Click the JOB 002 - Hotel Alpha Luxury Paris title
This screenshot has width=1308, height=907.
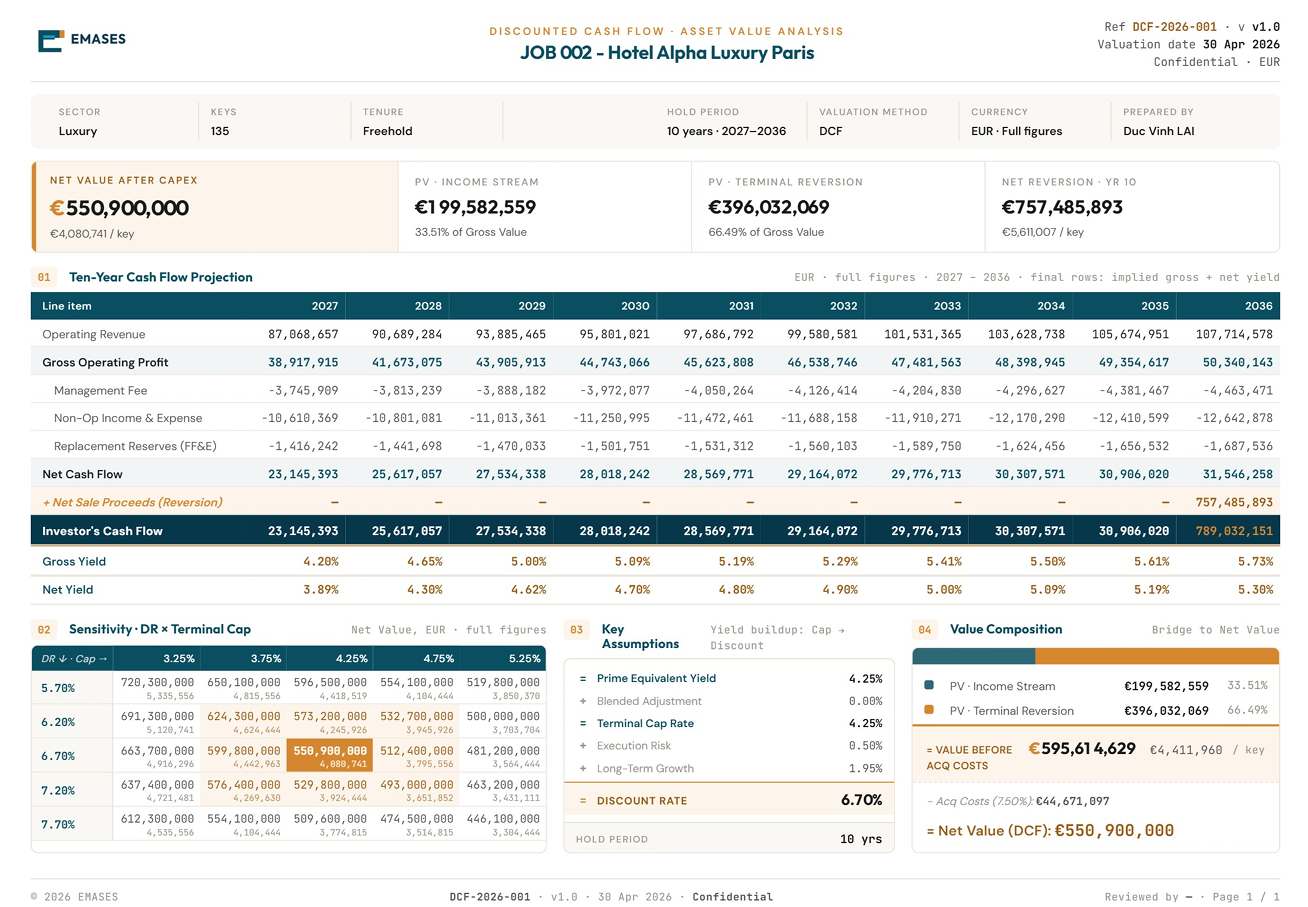(667, 53)
